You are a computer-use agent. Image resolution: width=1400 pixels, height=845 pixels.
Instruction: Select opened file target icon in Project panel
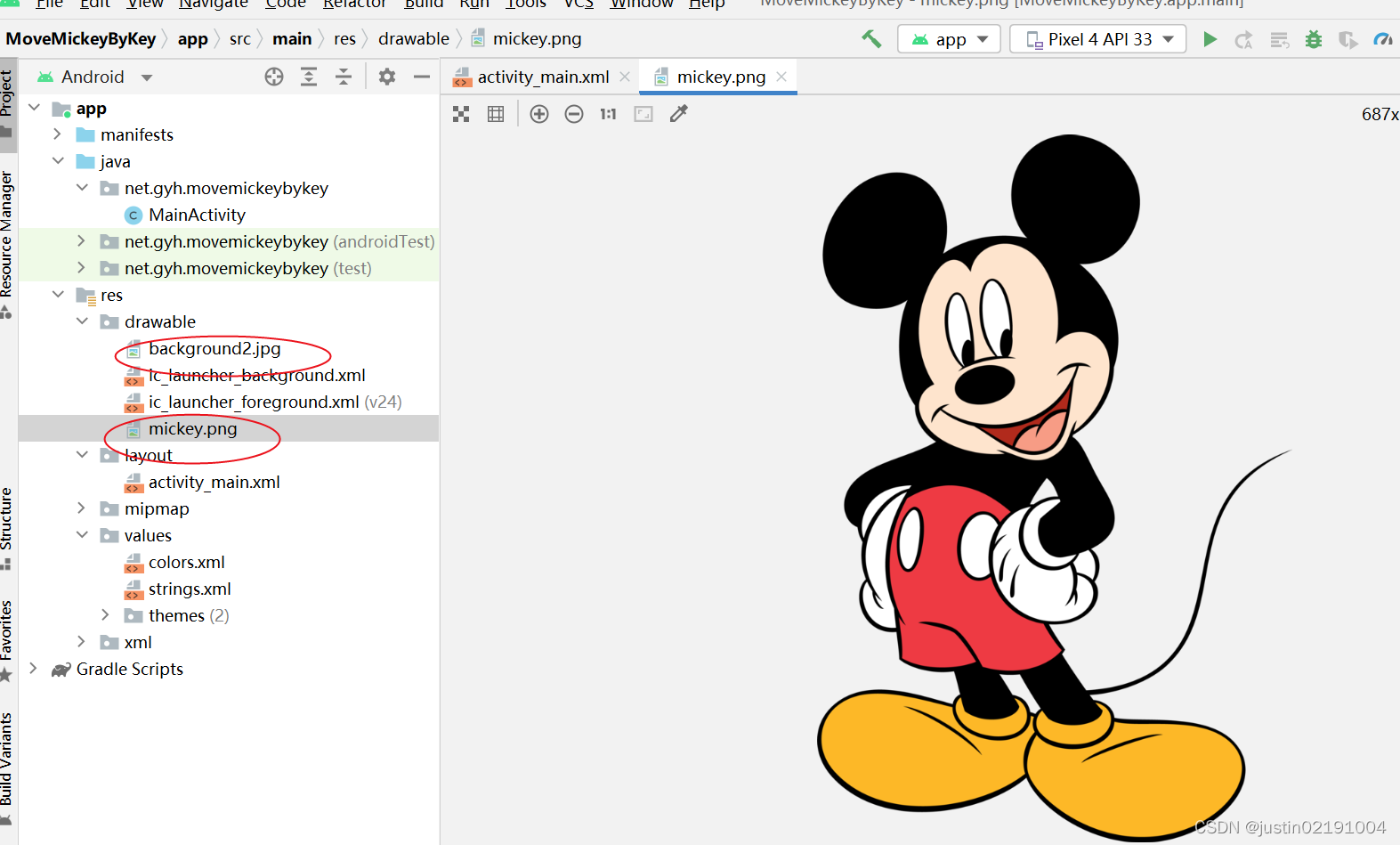pos(274,77)
